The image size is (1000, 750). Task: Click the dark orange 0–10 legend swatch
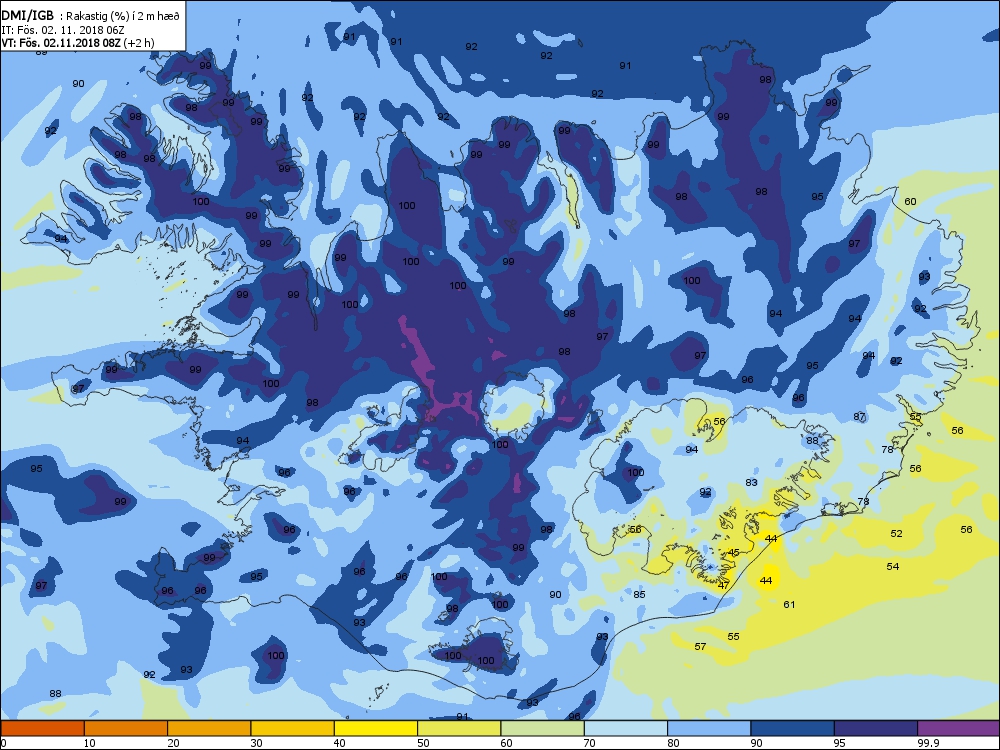click(x=42, y=728)
